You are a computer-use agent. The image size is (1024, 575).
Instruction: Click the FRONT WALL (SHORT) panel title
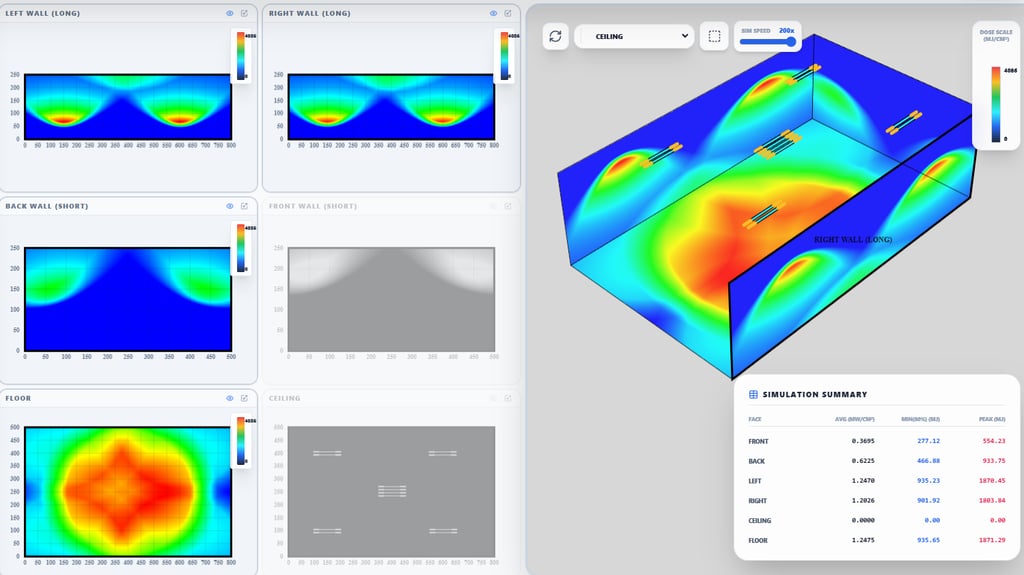[313, 206]
